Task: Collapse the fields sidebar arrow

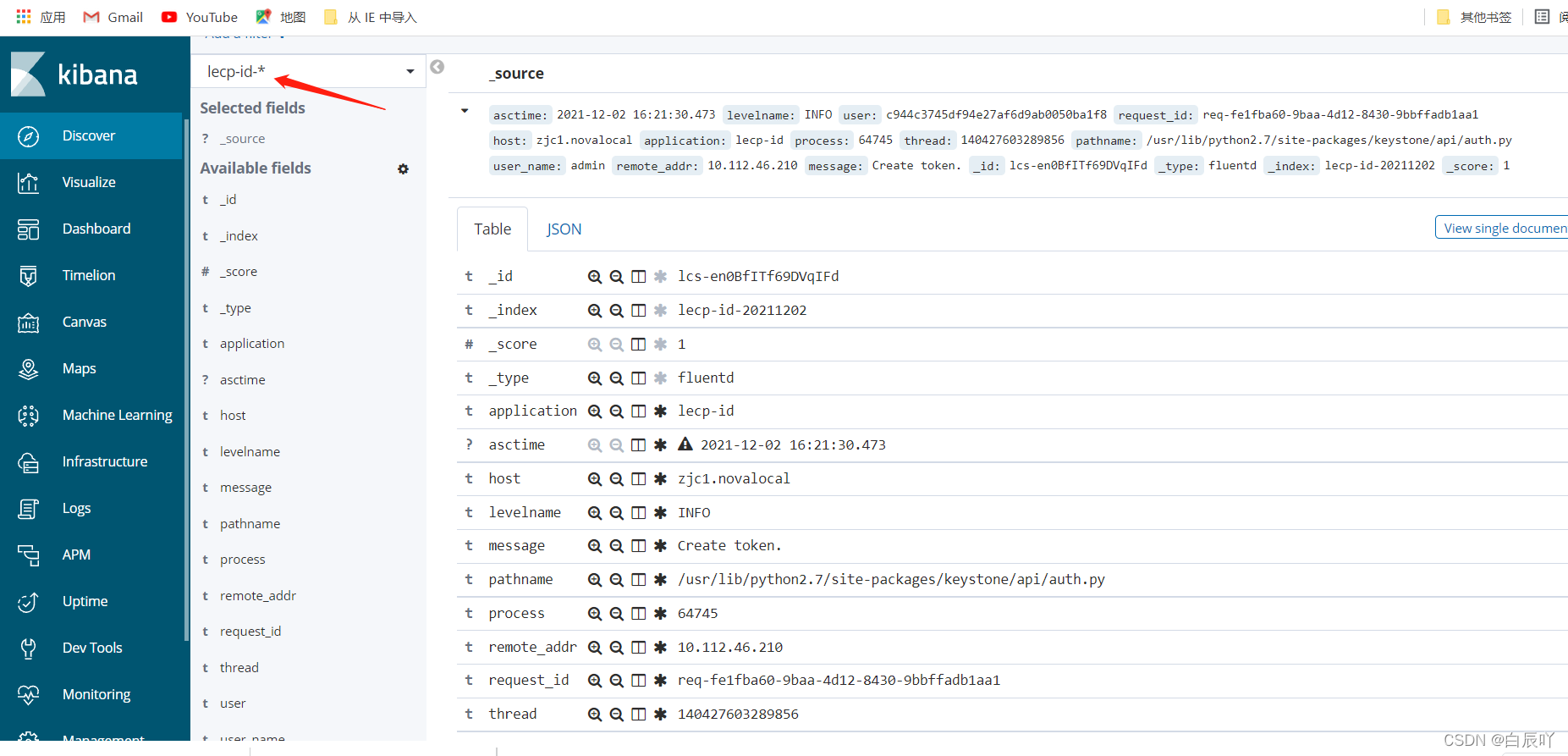Action: (437, 67)
